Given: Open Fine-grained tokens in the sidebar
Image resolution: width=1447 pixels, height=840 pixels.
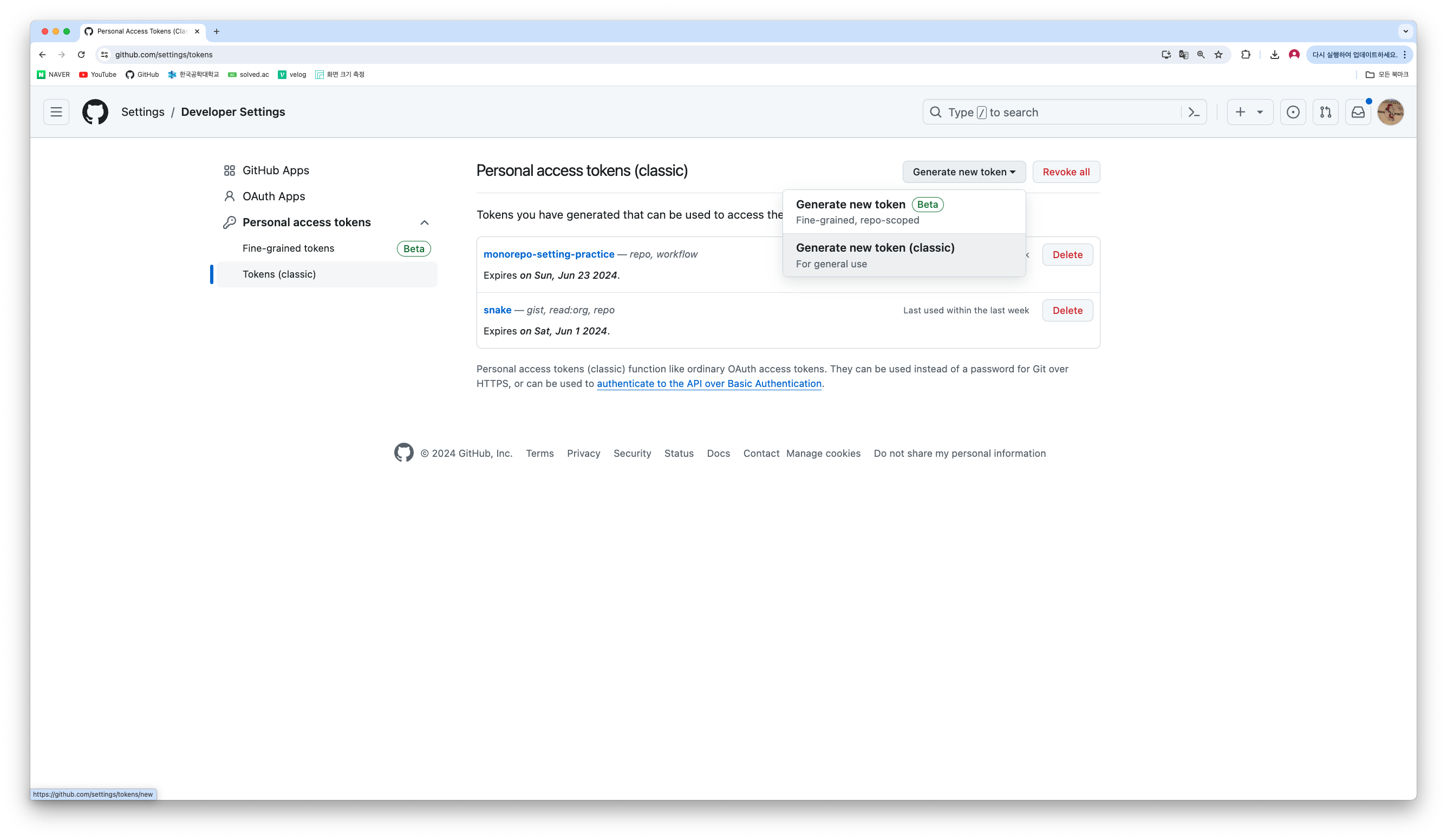Looking at the screenshot, I should coord(288,248).
